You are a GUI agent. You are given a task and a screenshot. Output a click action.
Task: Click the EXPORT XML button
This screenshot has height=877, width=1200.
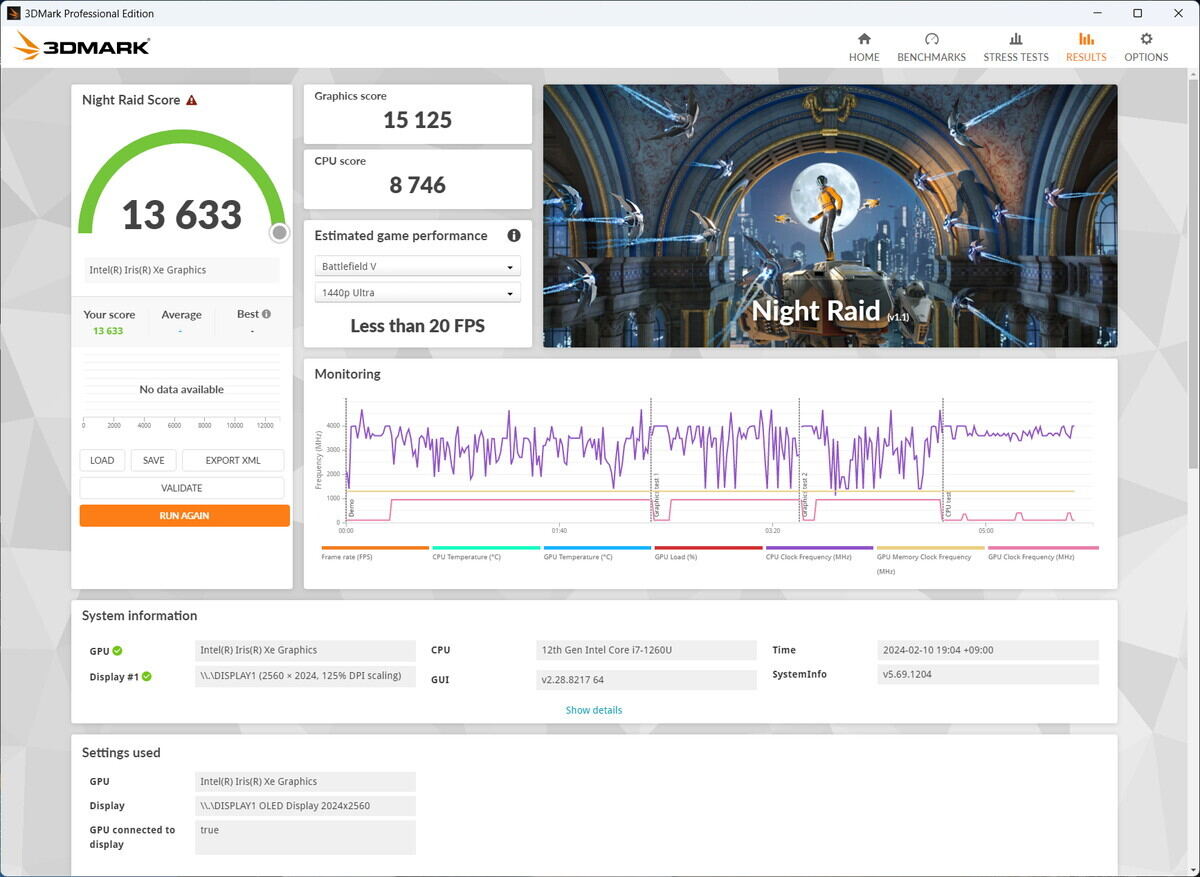(x=233, y=460)
